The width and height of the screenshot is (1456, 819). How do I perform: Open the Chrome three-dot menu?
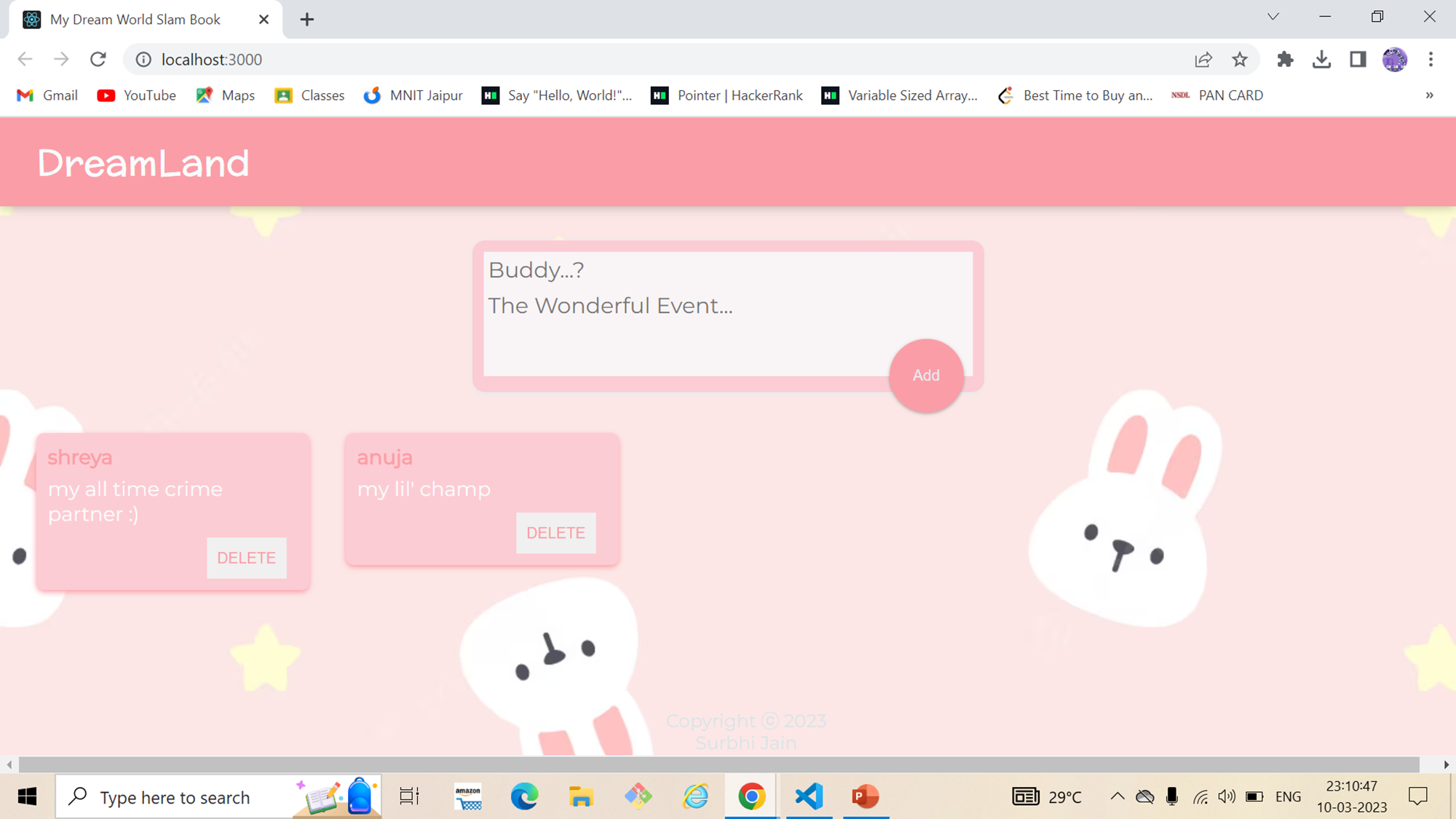[x=1431, y=59]
